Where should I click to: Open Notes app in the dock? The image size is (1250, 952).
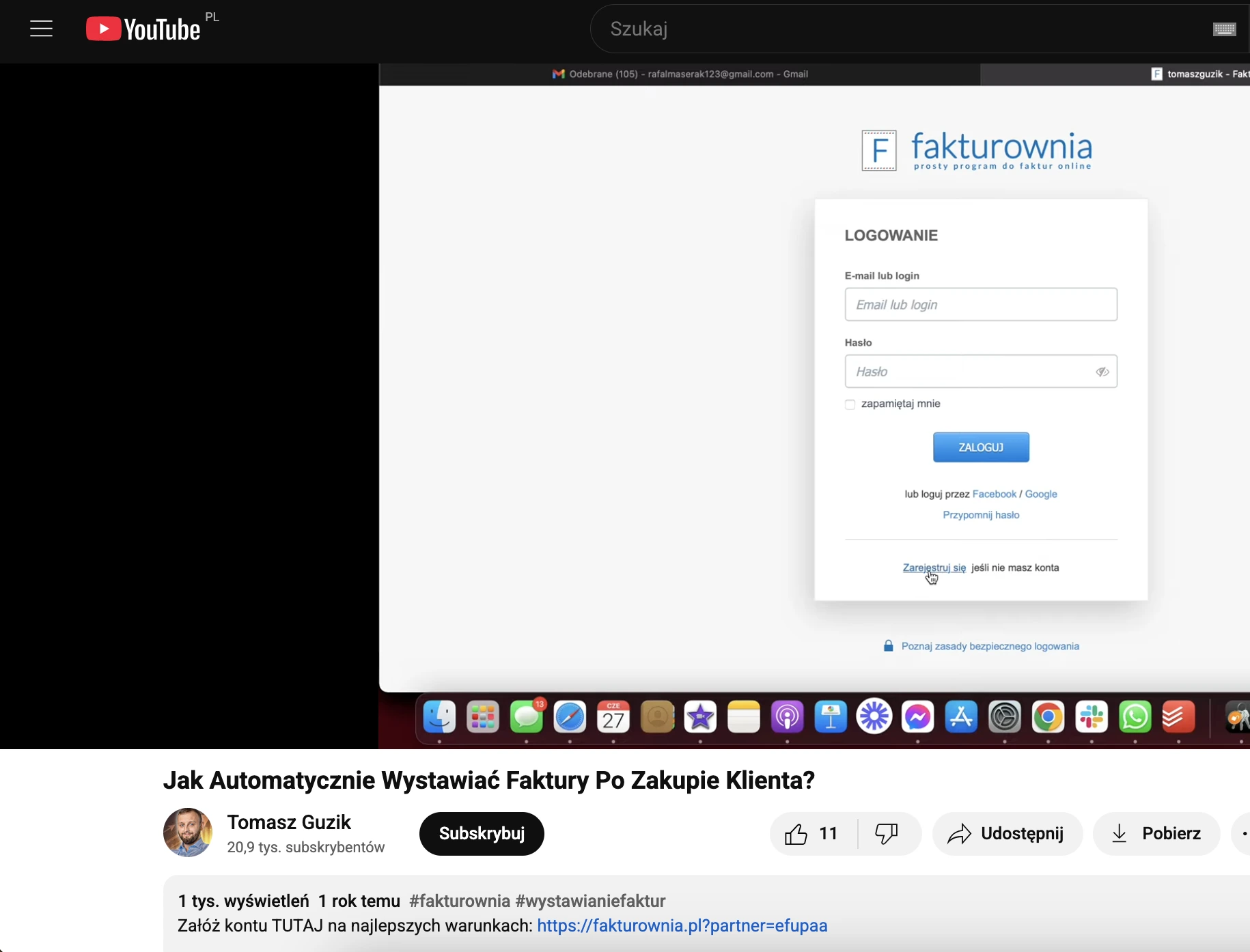(x=744, y=718)
